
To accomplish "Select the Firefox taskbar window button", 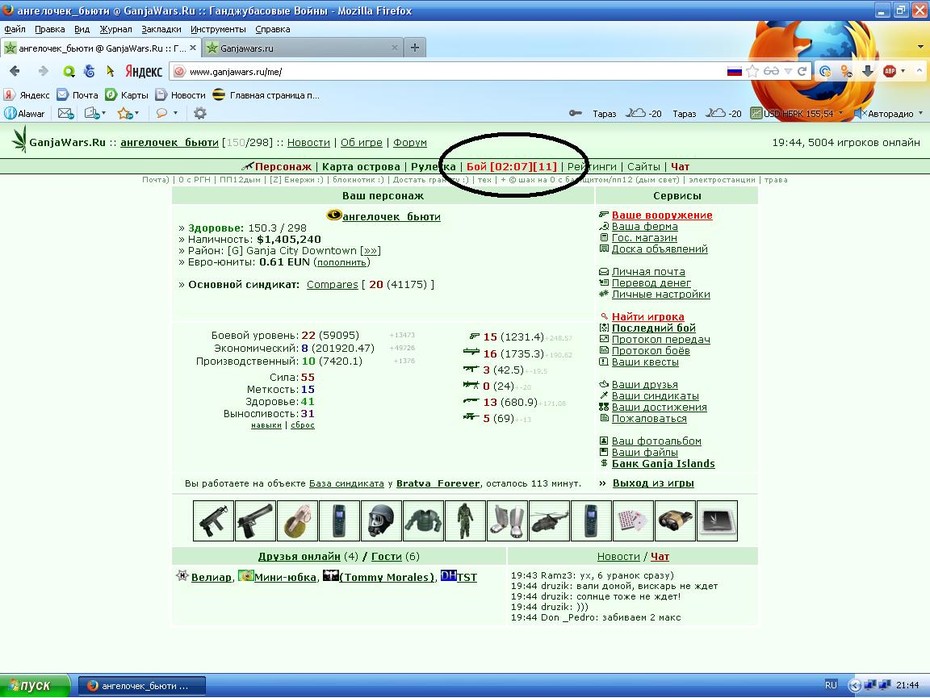I will [142, 686].
